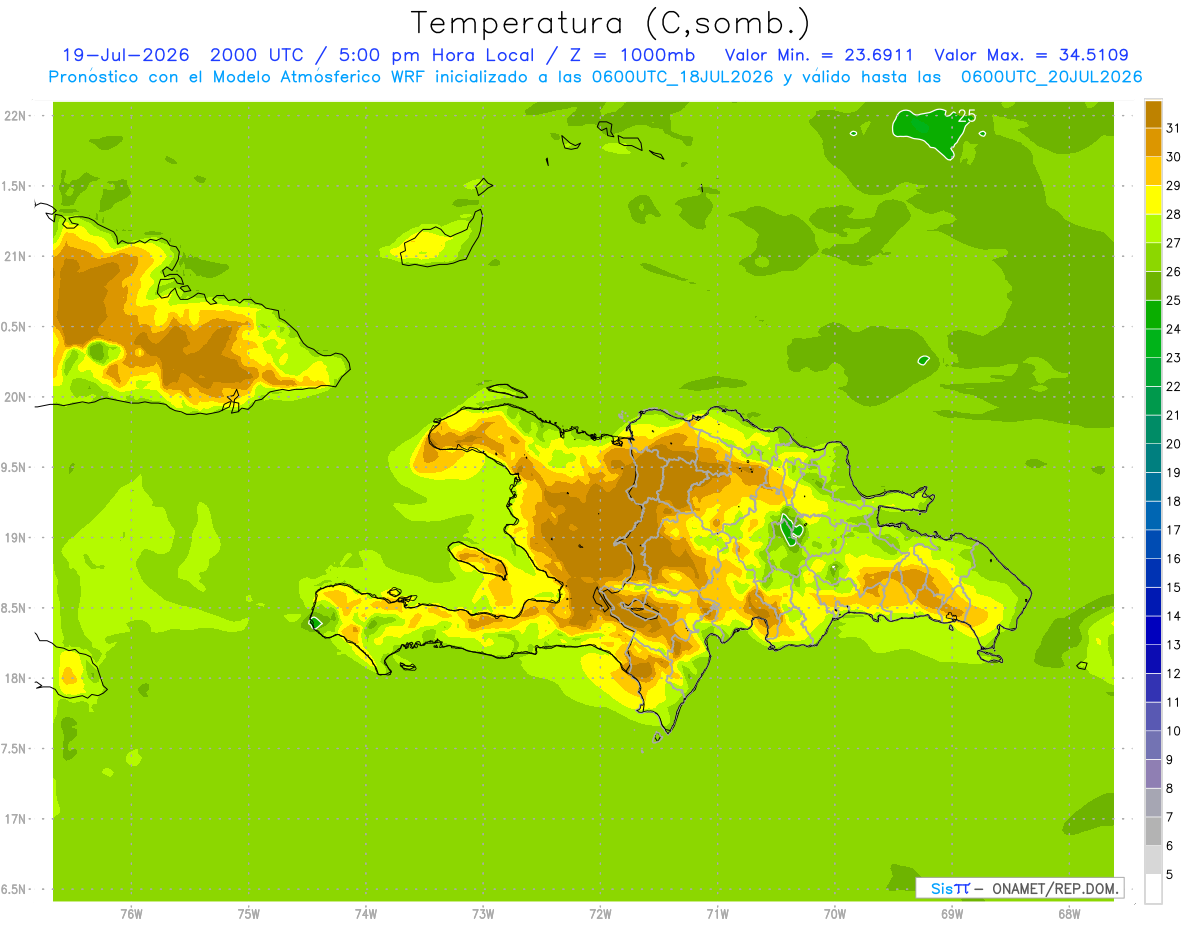Click legend value "5"
This screenshot has height=927, width=1200.
point(1170,874)
